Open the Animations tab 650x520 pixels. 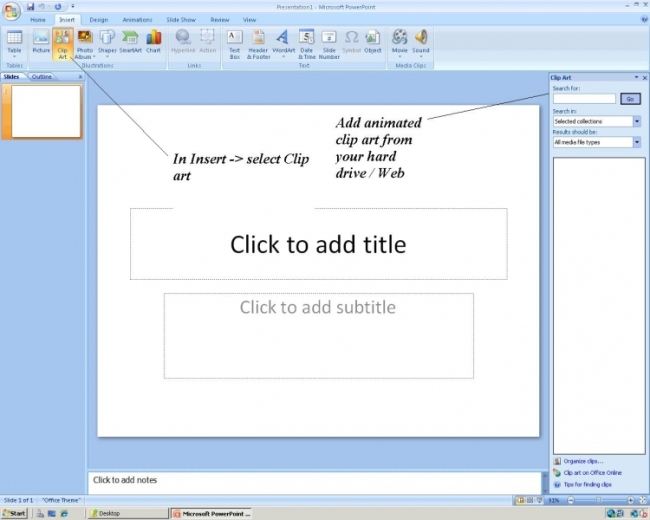137,19
